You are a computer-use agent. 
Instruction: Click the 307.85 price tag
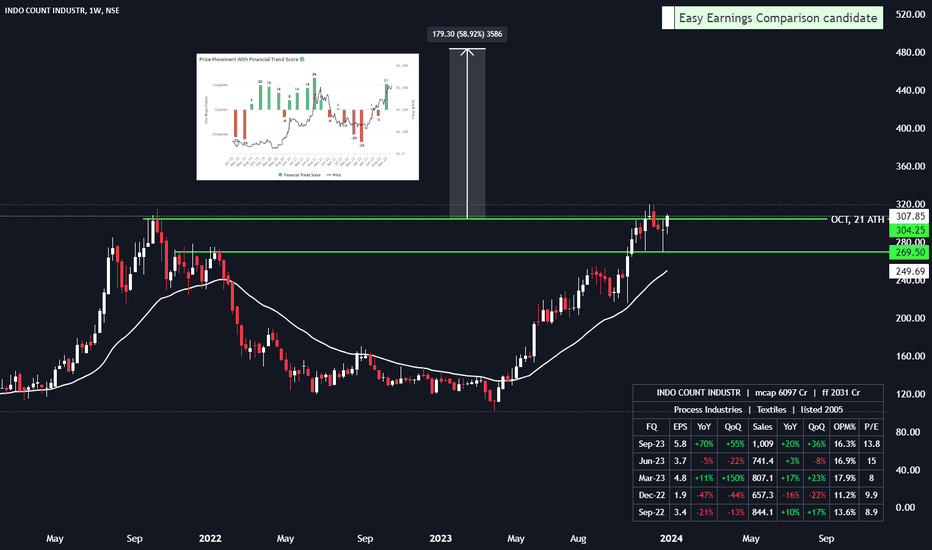pyautogui.click(x=910, y=216)
